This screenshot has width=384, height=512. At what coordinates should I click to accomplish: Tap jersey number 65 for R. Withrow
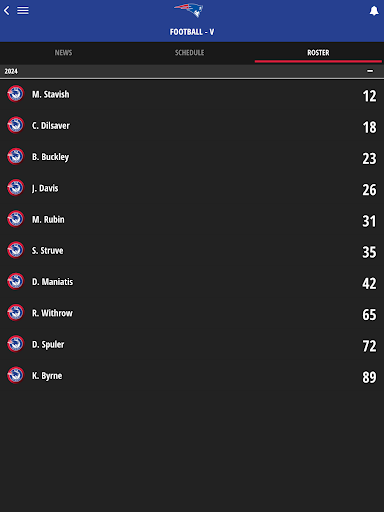(x=369, y=315)
